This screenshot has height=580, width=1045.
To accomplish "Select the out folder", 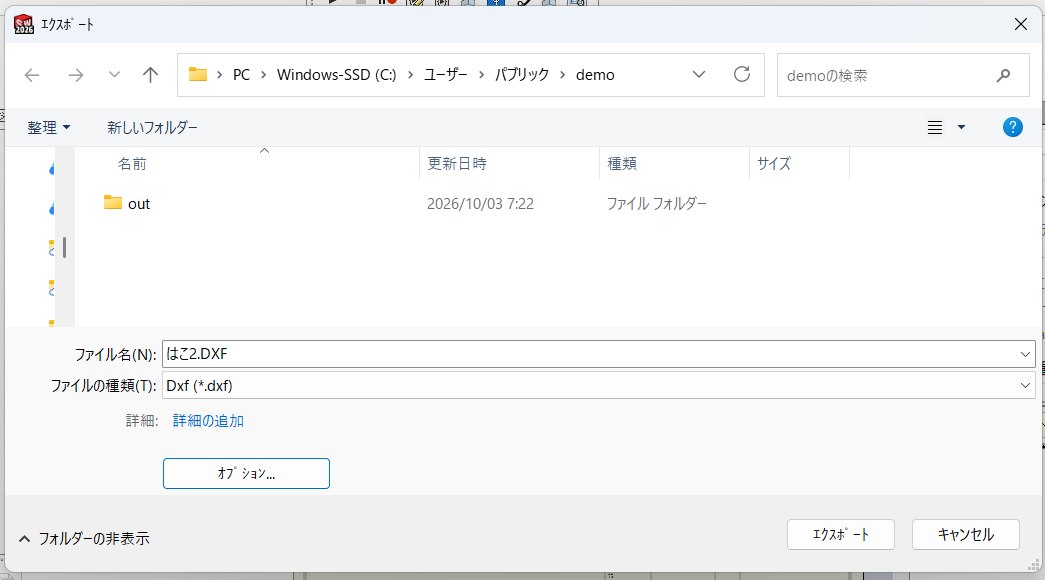I will (x=139, y=204).
